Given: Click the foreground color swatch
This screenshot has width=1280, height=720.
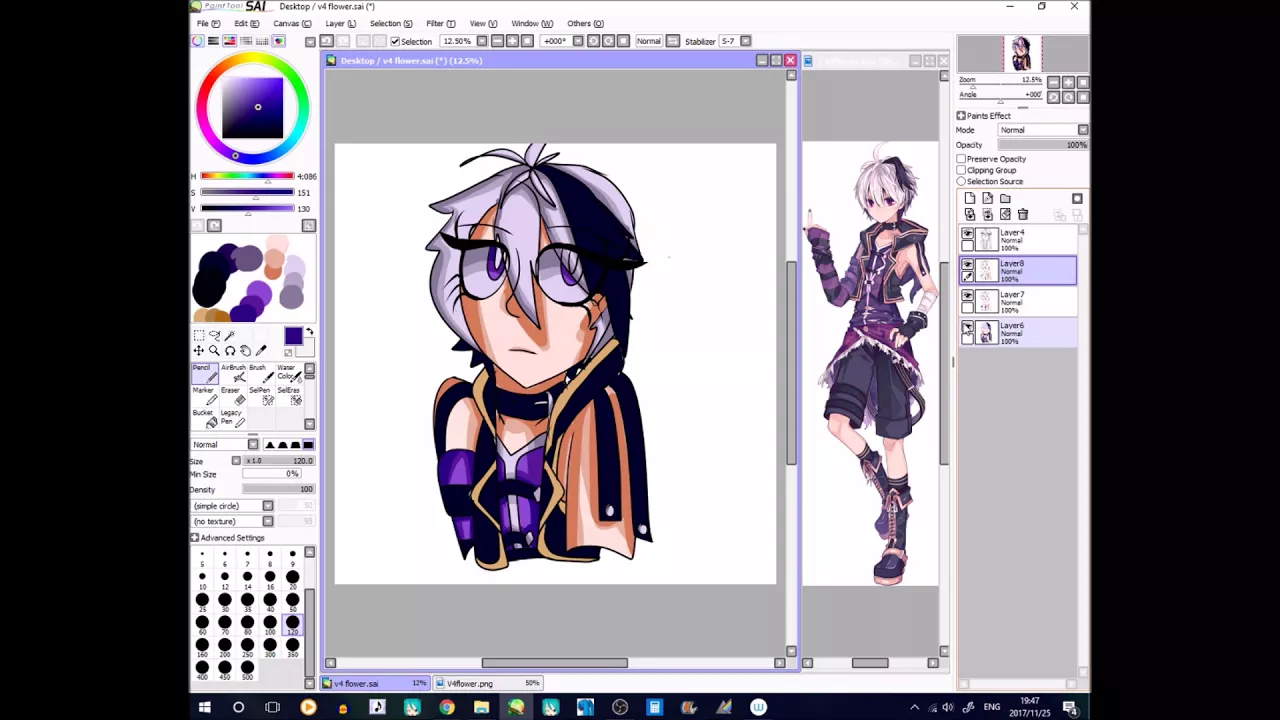Looking at the screenshot, I should pos(293,337).
